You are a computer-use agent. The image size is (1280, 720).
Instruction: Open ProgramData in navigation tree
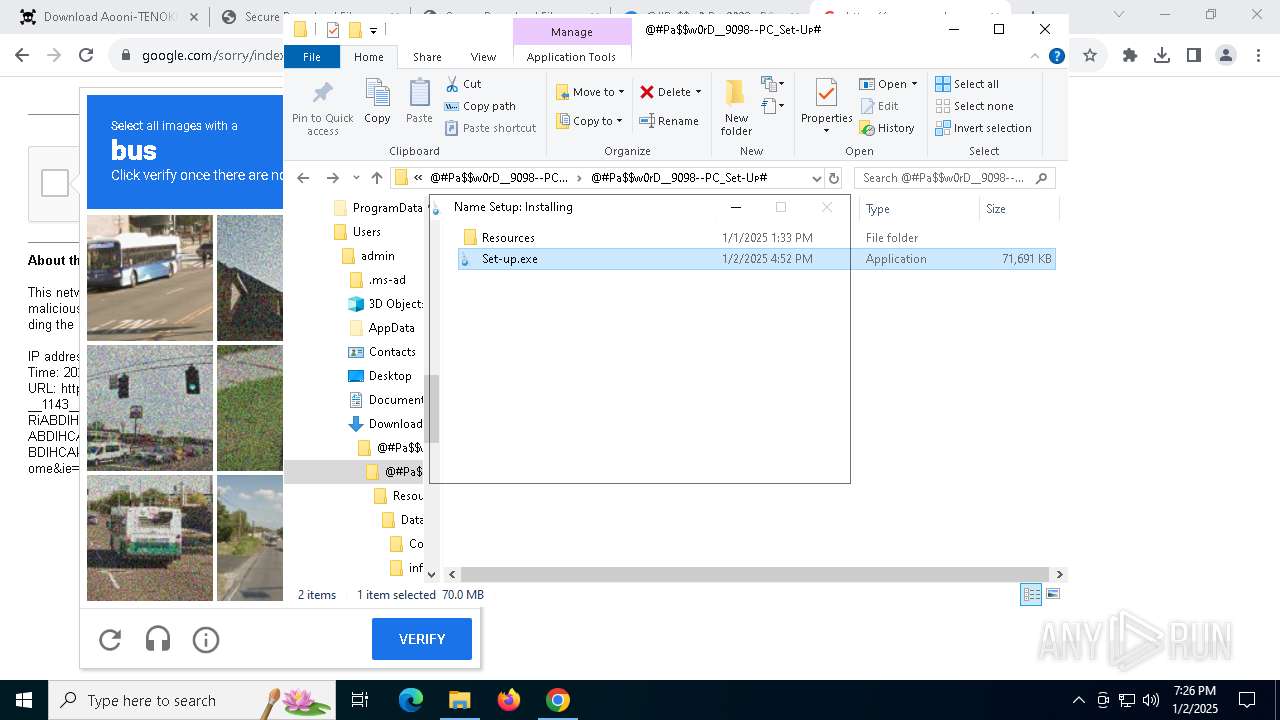pos(377,208)
